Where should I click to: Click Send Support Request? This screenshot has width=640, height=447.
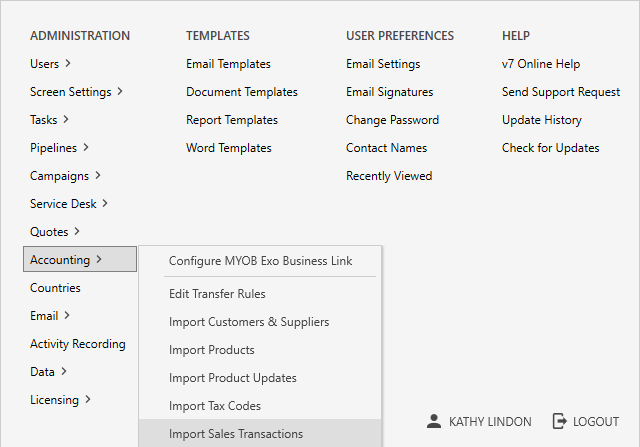[561, 92]
